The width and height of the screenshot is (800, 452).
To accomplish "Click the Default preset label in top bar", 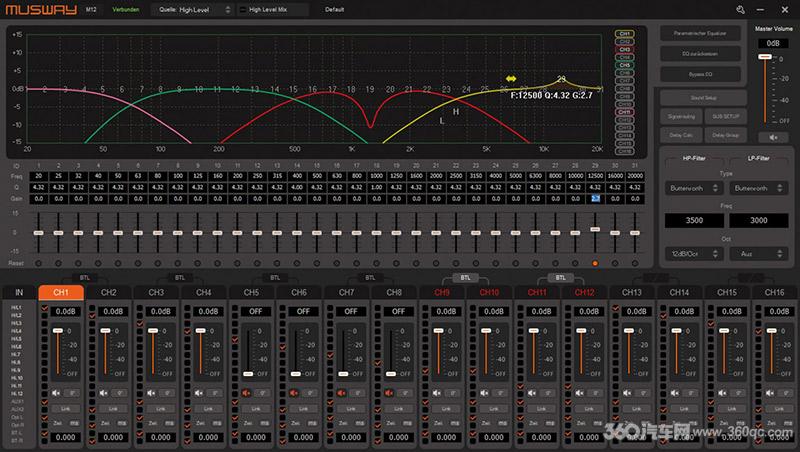I will click(x=335, y=10).
